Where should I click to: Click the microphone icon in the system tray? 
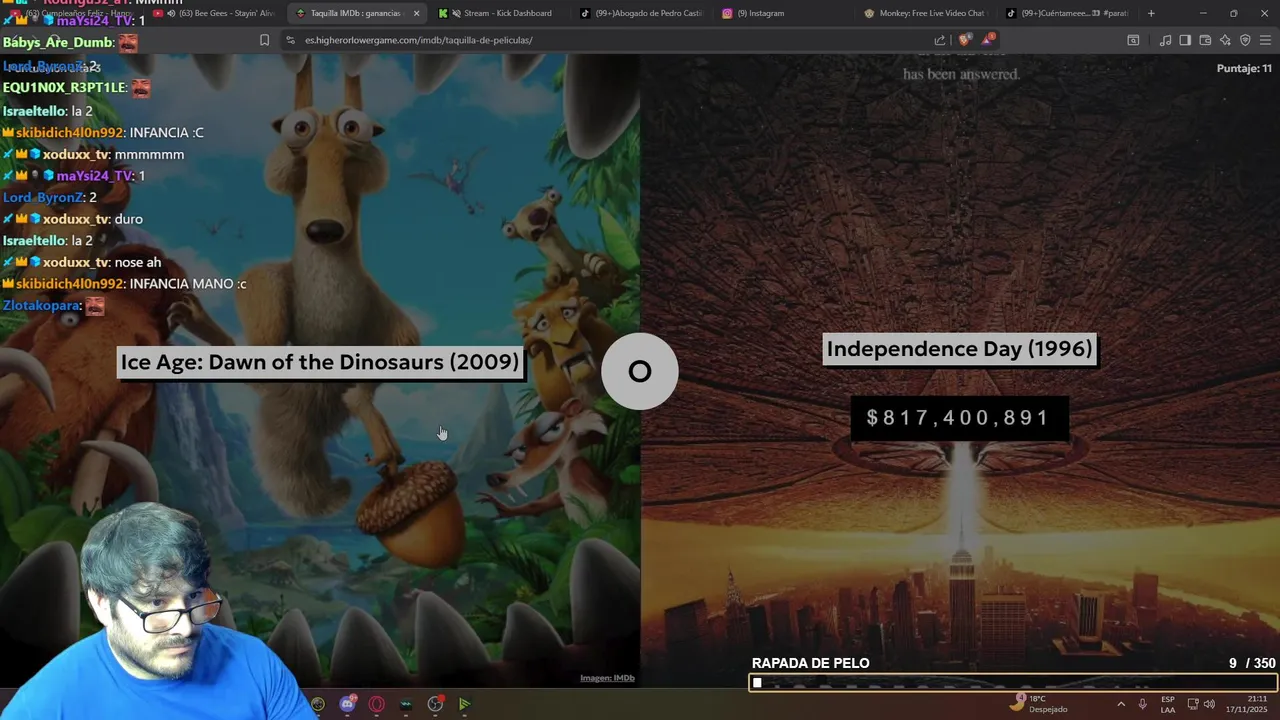point(1142,704)
